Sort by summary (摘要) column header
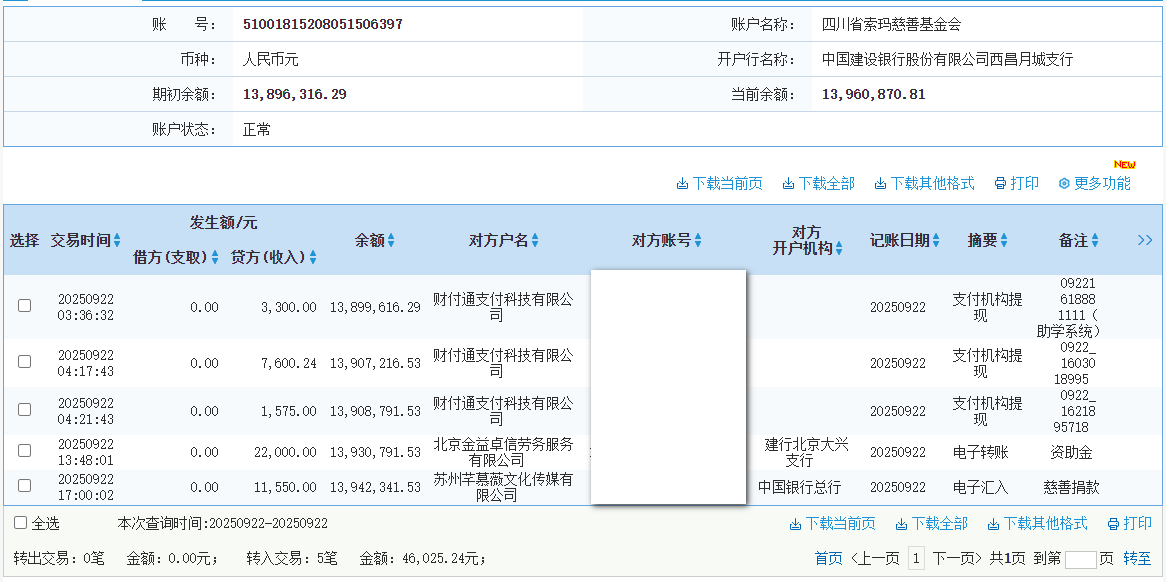Viewport: 1166px width, 582px height. (987, 241)
